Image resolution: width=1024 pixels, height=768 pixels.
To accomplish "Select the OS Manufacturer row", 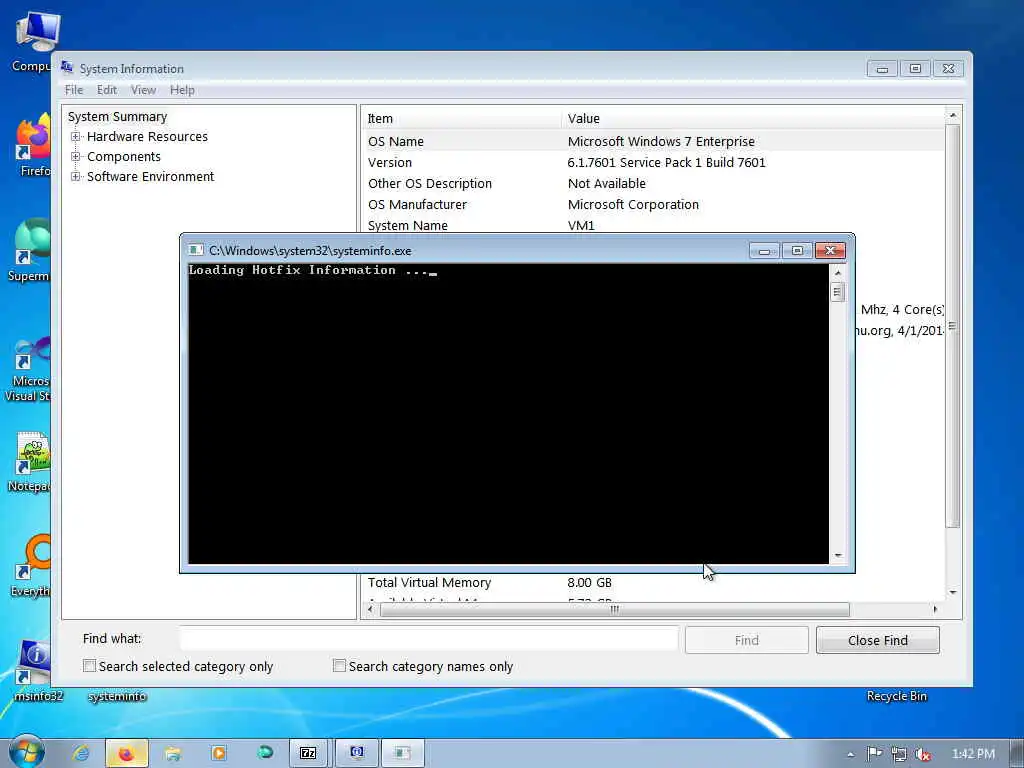I will tap(653, 204).
